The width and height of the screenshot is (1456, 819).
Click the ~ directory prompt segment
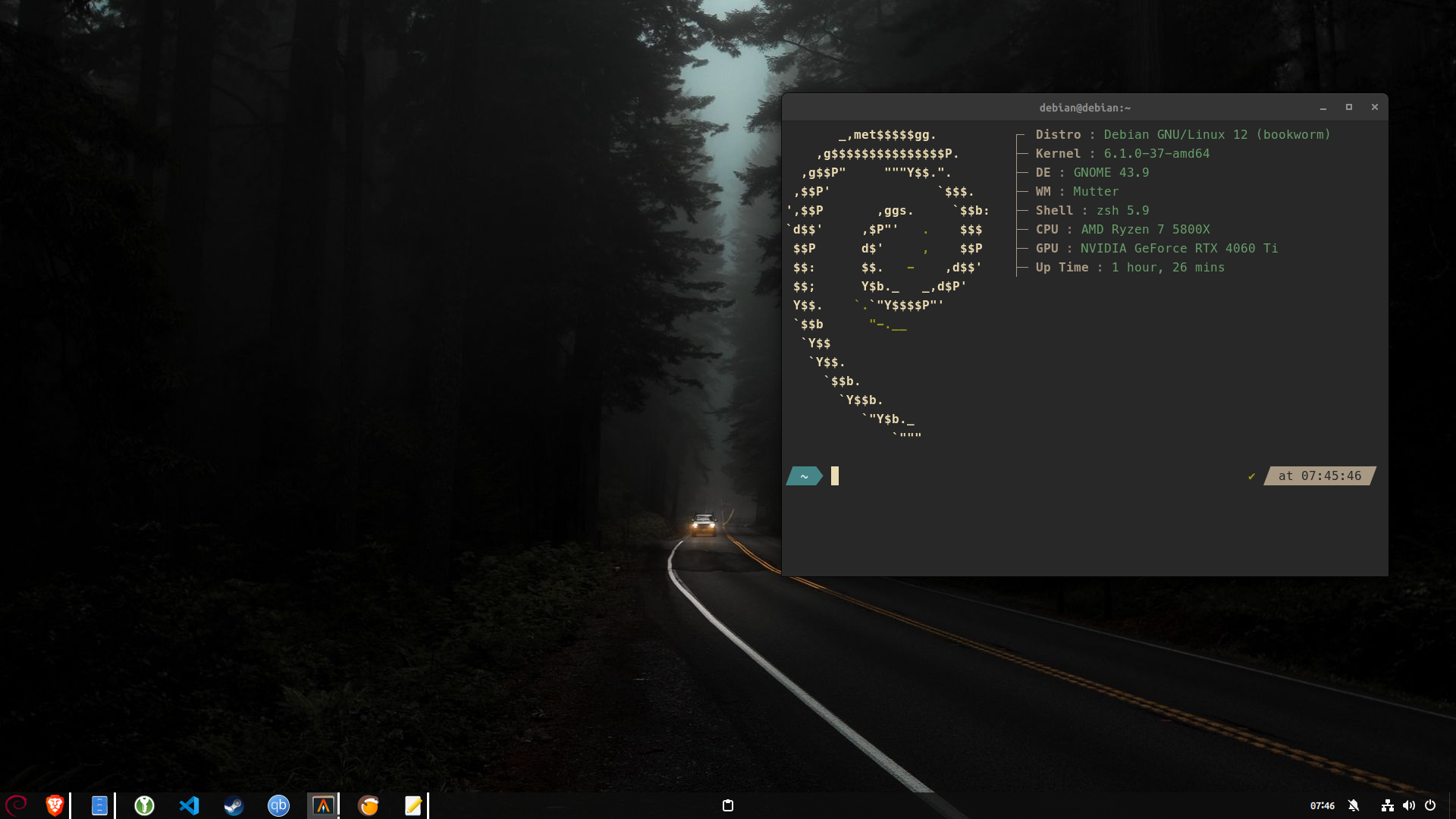pos(805,475)
